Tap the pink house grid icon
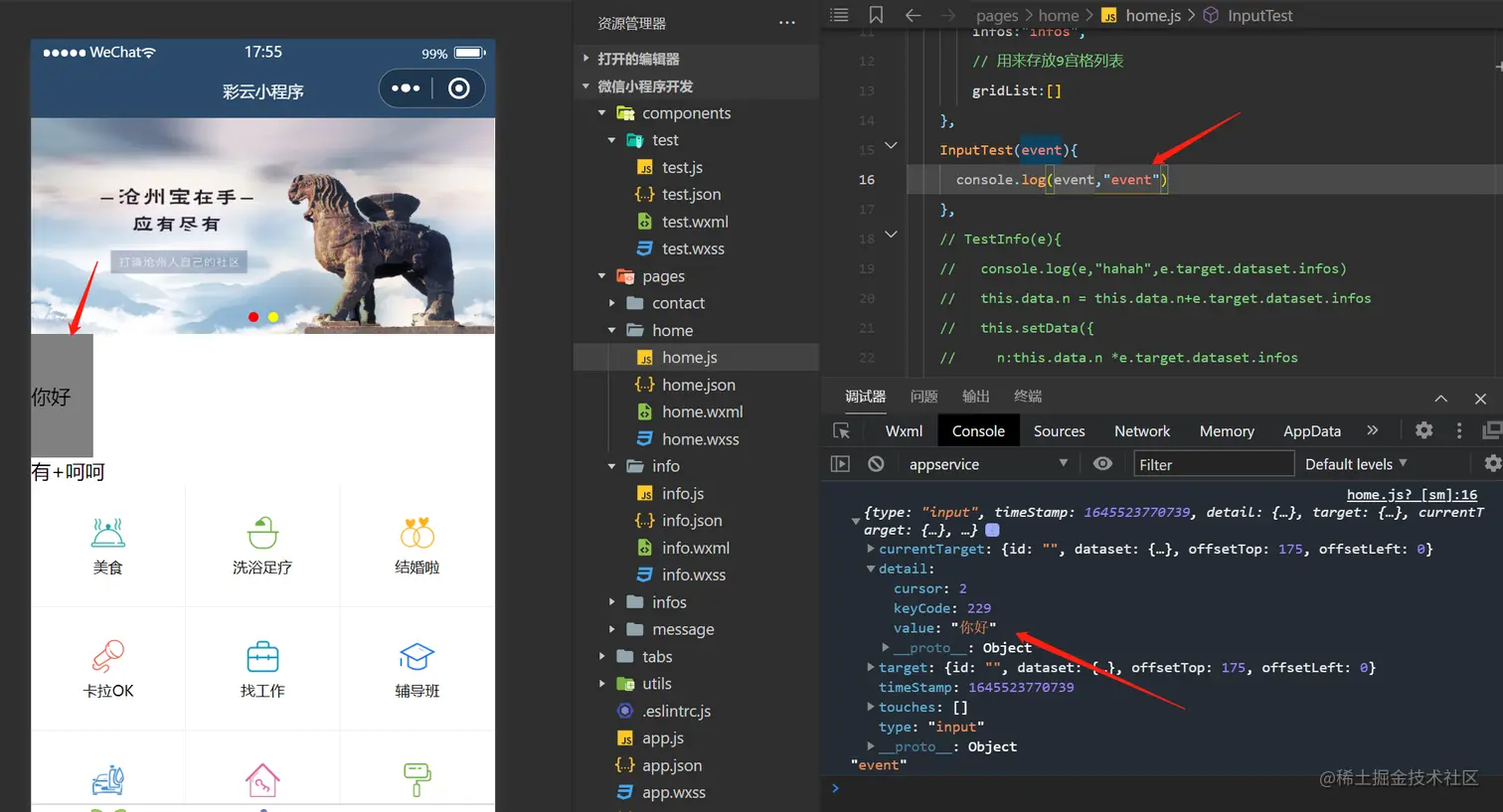The image size is (1503, 812). tap(262, 780)
